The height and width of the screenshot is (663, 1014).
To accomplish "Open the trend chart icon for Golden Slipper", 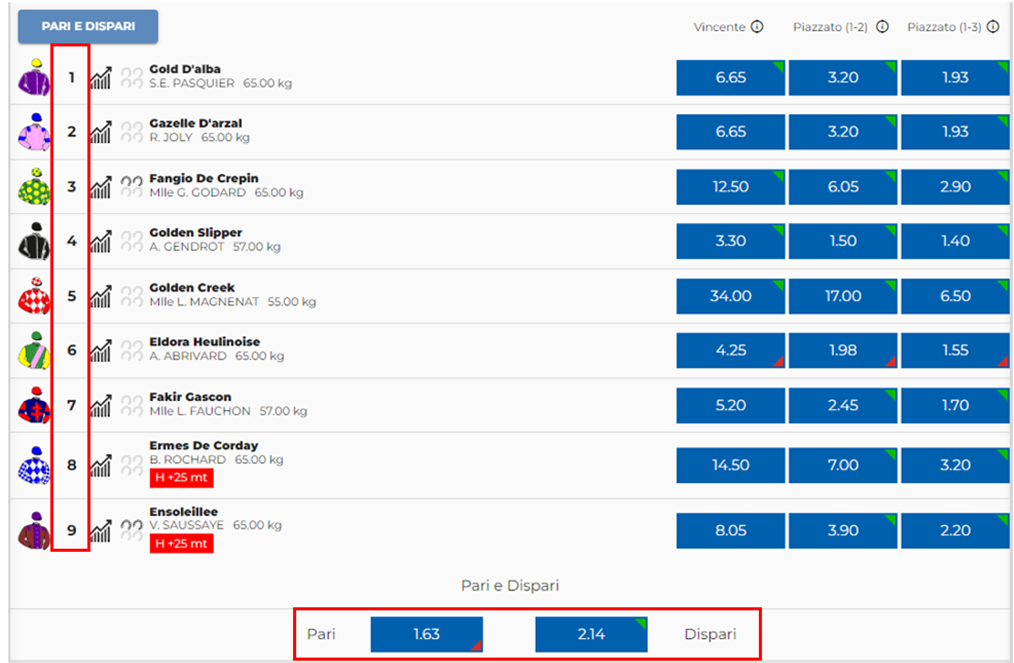I will (x=101, y=241).
